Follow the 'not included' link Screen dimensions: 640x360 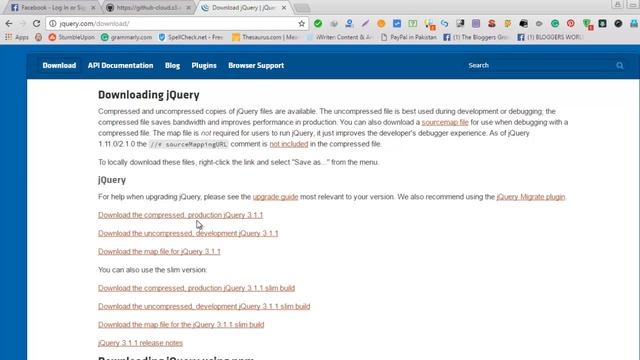[289, 144]
